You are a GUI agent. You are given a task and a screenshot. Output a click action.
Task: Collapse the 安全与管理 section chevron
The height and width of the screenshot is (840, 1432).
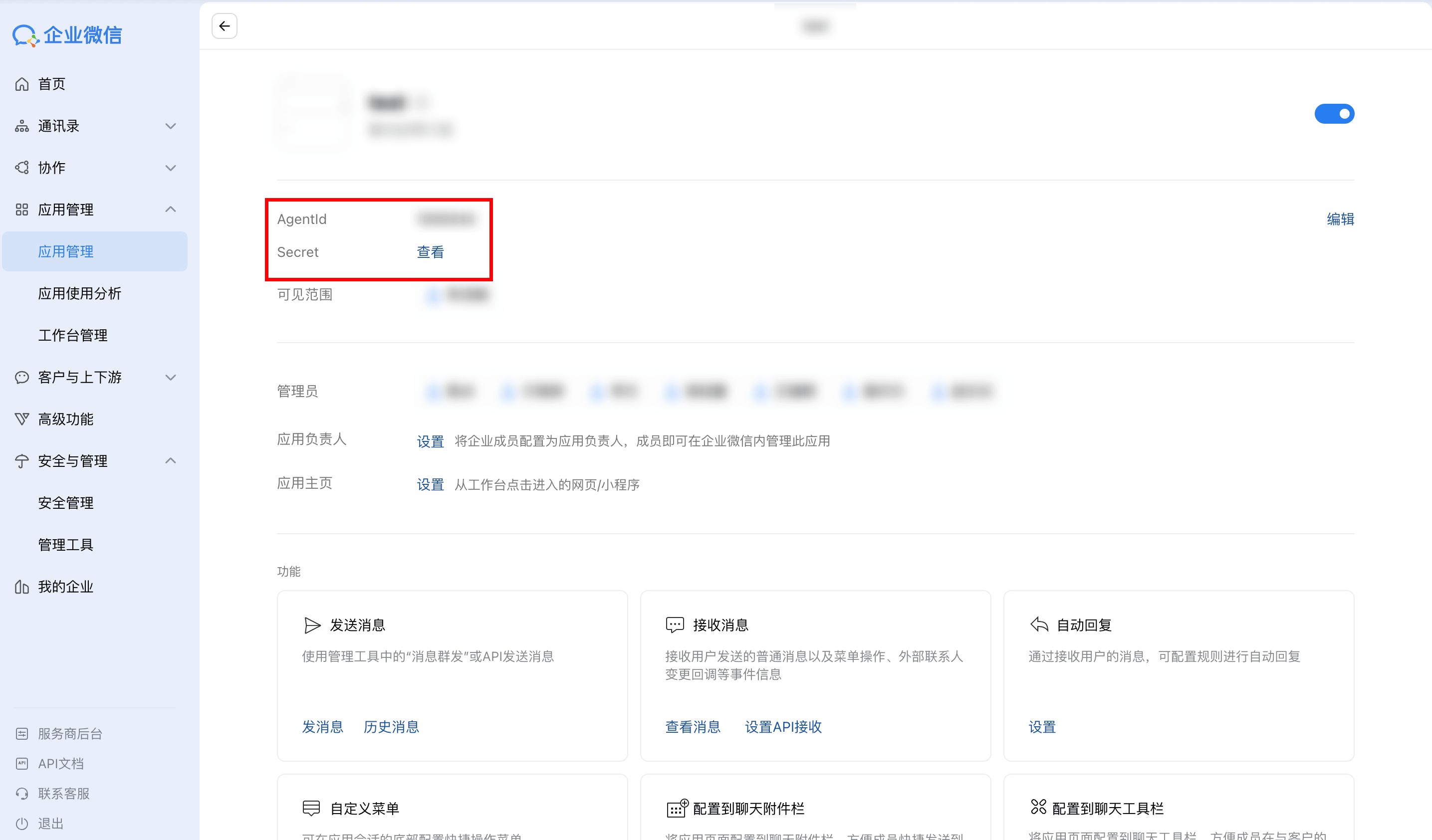171,461
